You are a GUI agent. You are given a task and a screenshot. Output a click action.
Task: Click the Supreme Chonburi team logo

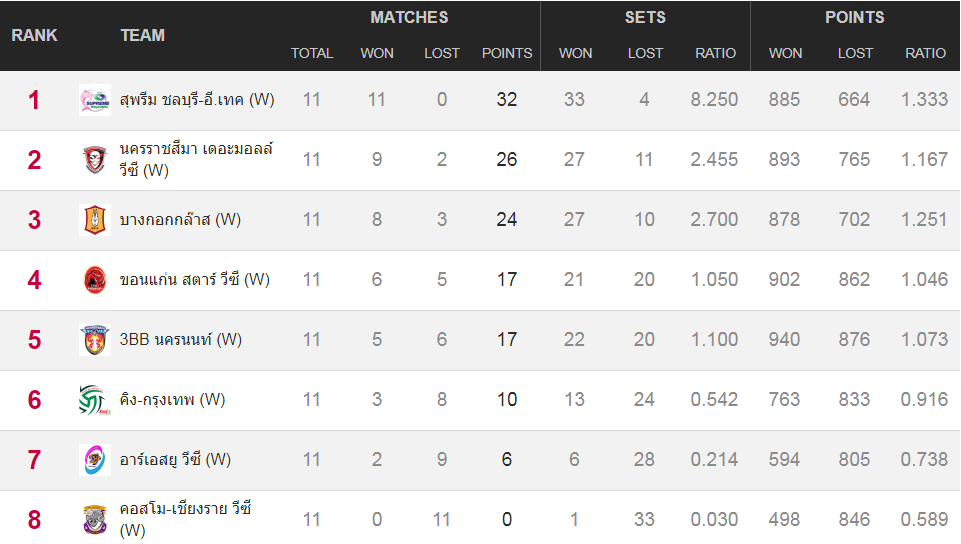coord(95,100)
